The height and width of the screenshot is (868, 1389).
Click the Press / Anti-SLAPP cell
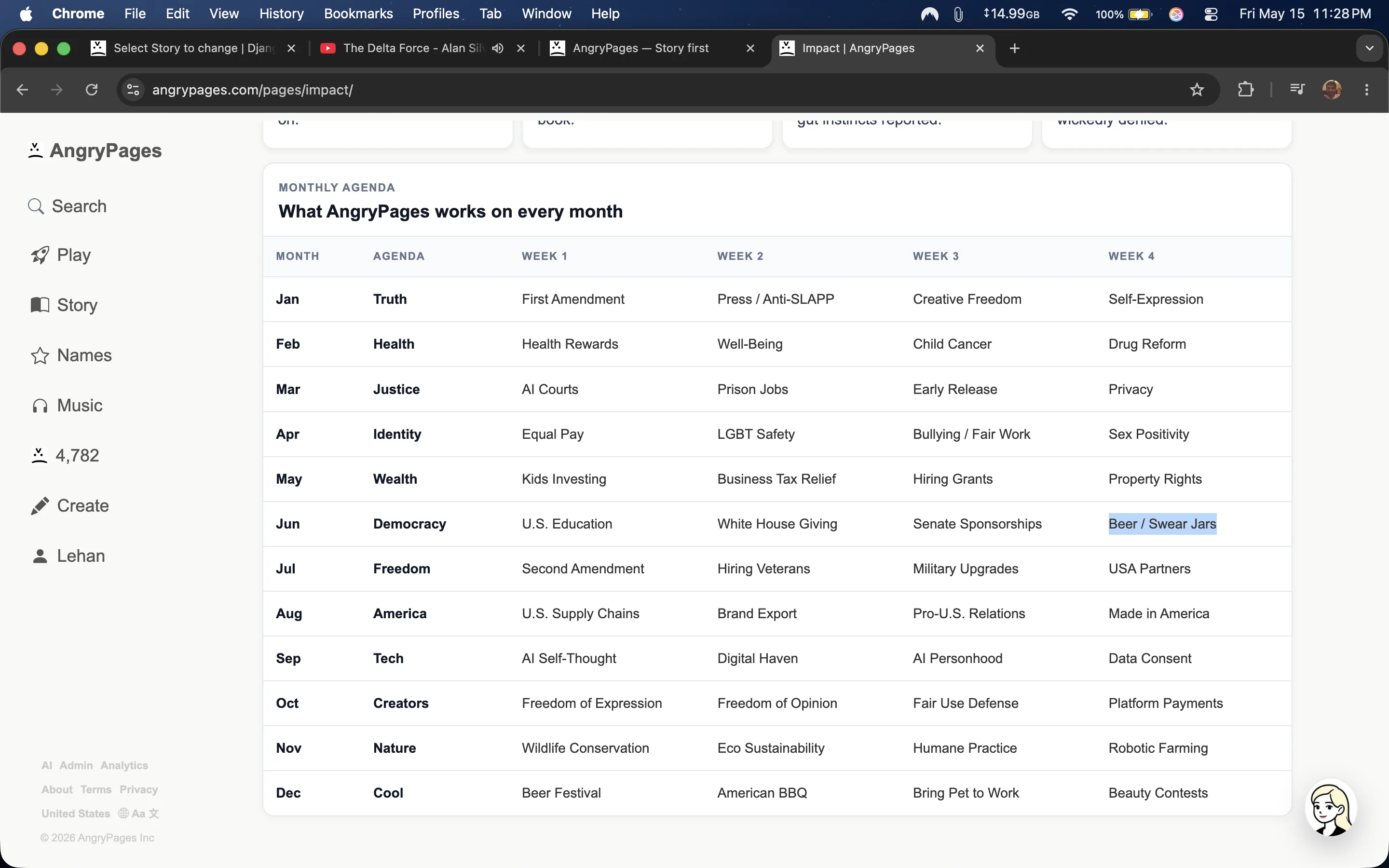click(776, 299)
